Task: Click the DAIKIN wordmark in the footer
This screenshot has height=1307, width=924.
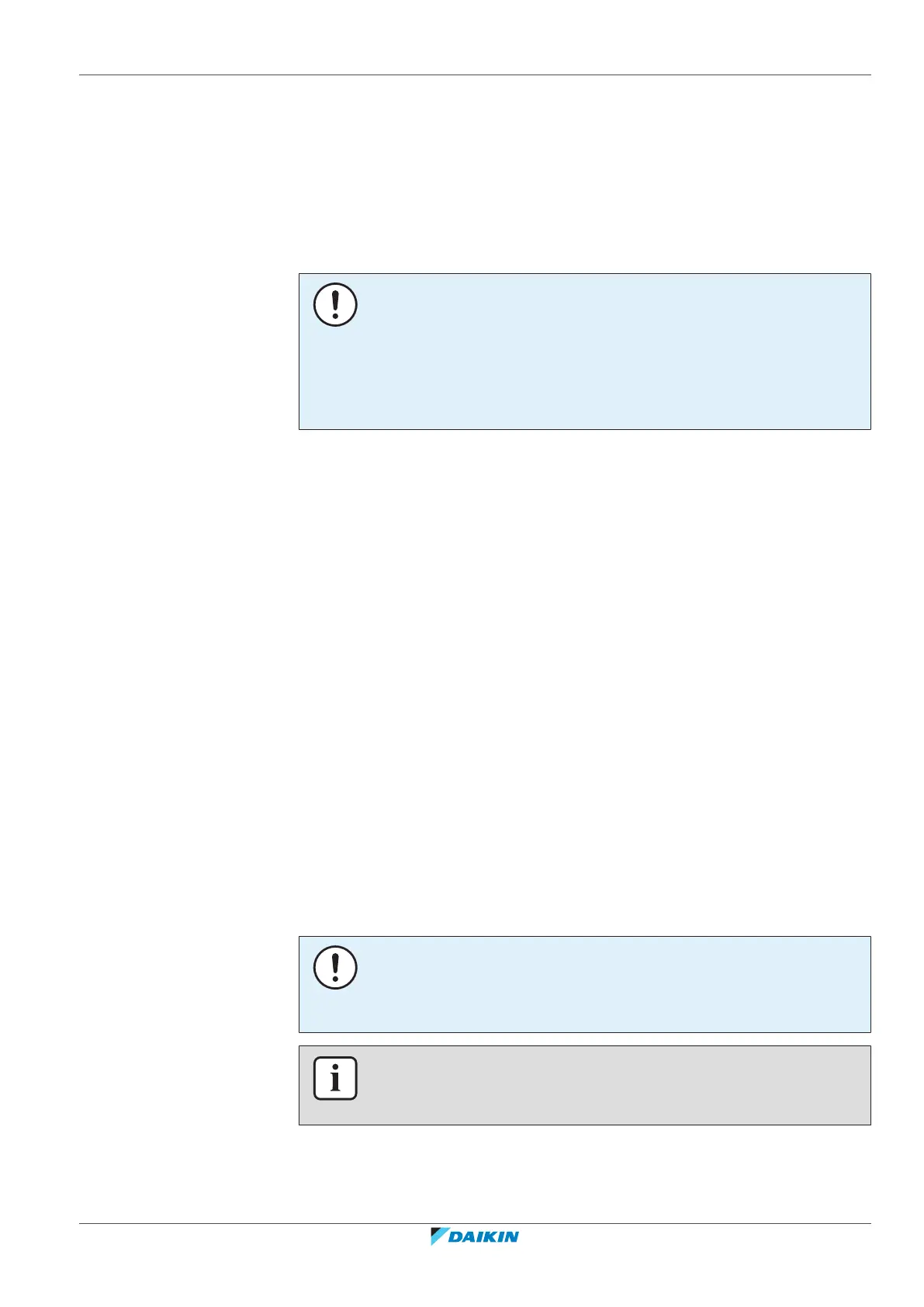Action: (483, 1237)
